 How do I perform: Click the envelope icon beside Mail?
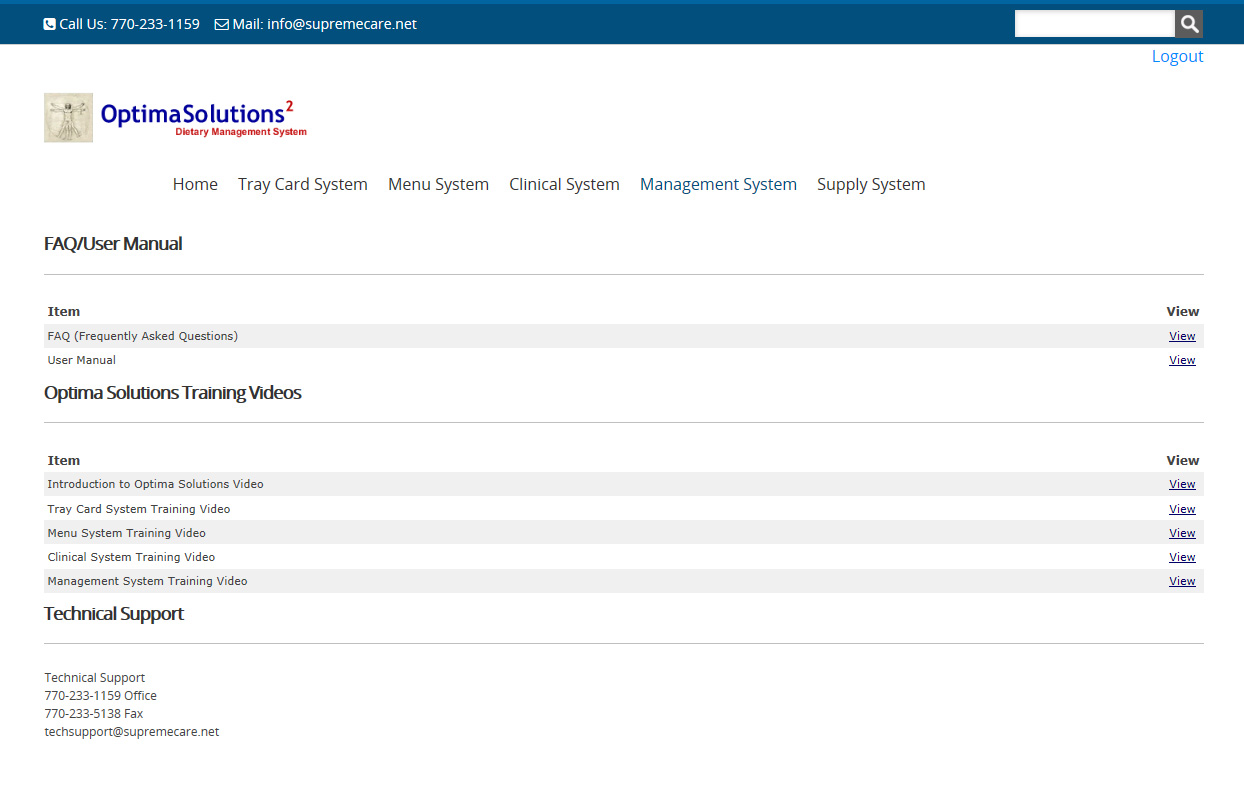pos(221,24)
